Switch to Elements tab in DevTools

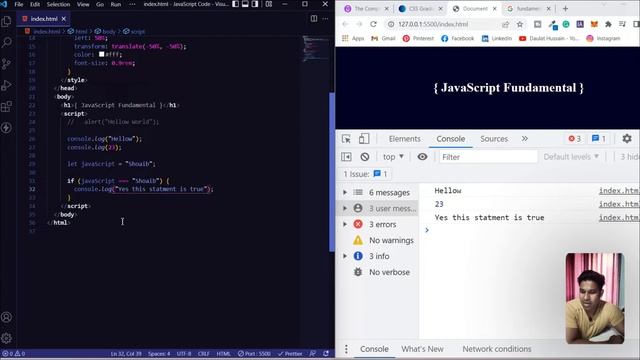click(x=404, y=139)
